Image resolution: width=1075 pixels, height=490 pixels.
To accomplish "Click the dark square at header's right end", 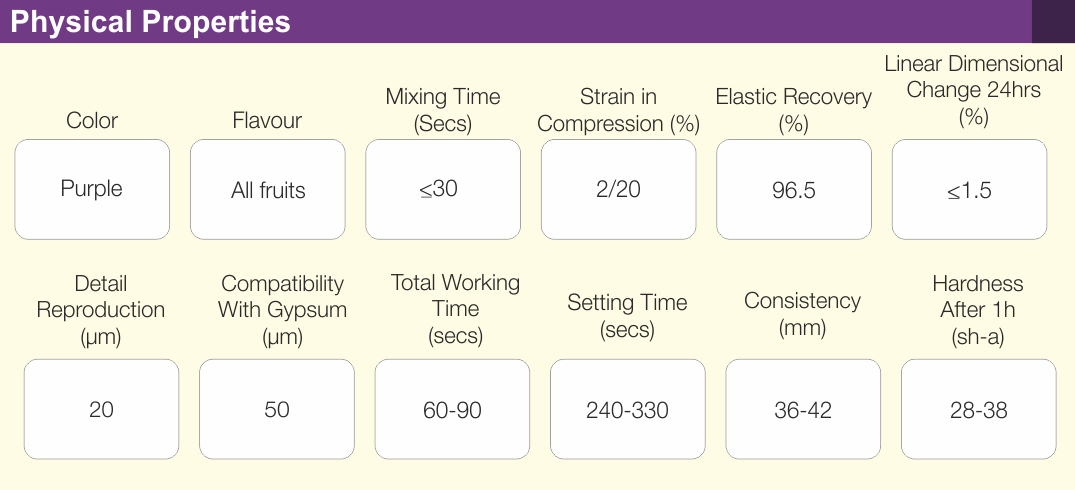I will (x=1053, y=21).
